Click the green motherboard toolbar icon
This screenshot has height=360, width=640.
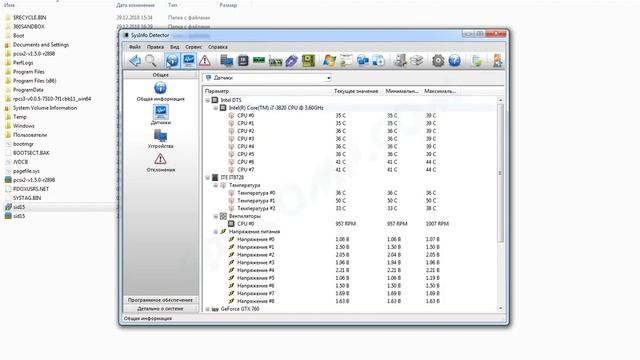(x=308, y=61)
